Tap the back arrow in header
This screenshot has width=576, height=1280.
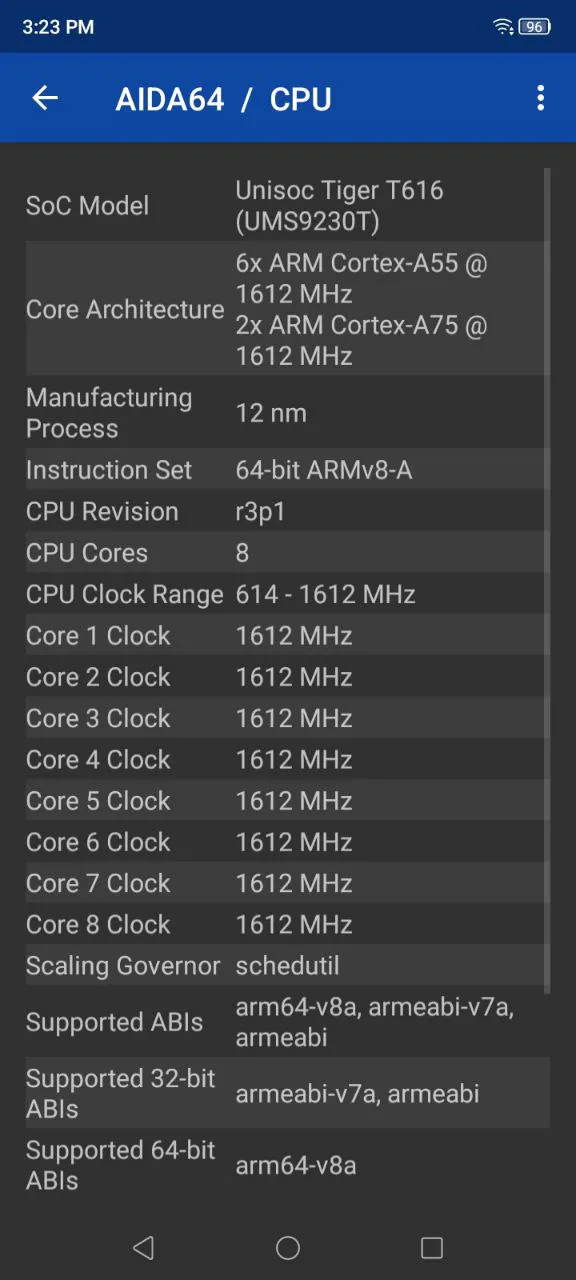(45, 98)
